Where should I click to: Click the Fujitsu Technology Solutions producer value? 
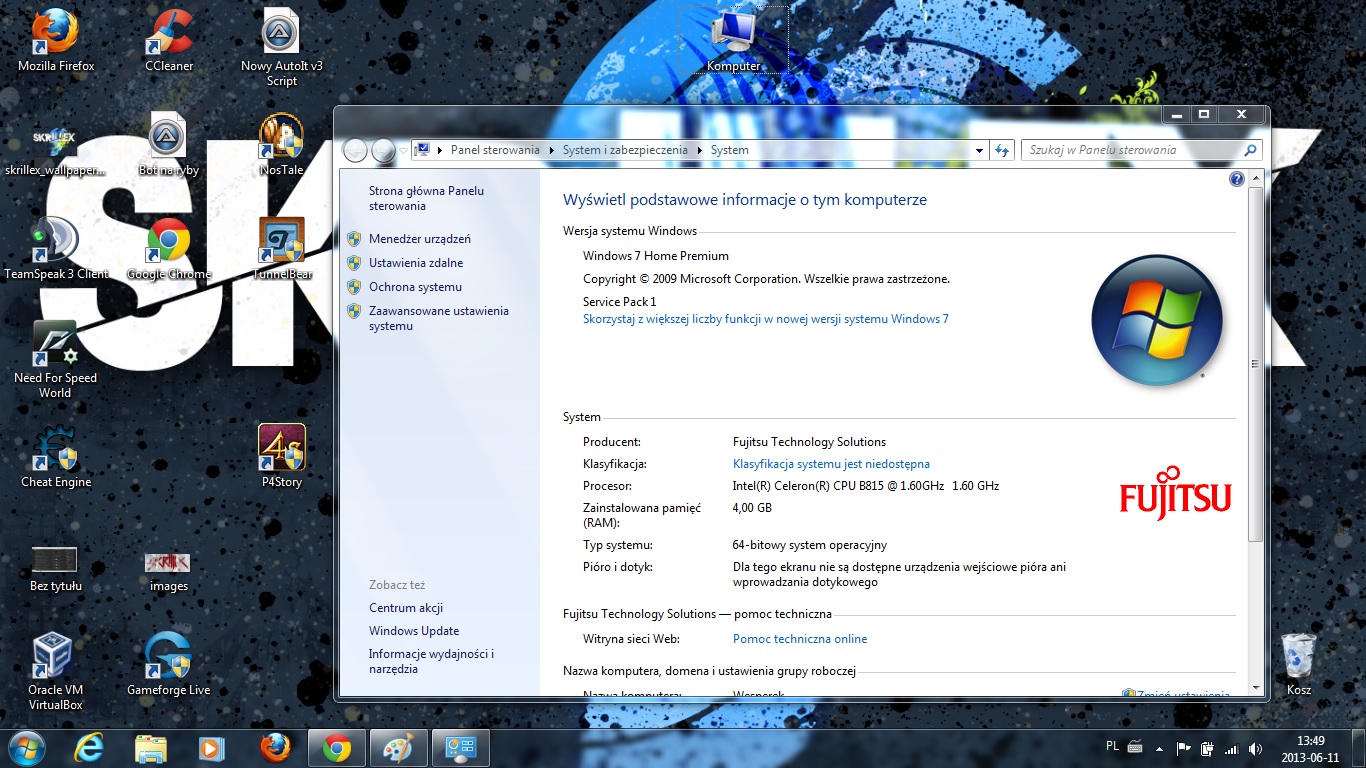click(x=809, y=442)
